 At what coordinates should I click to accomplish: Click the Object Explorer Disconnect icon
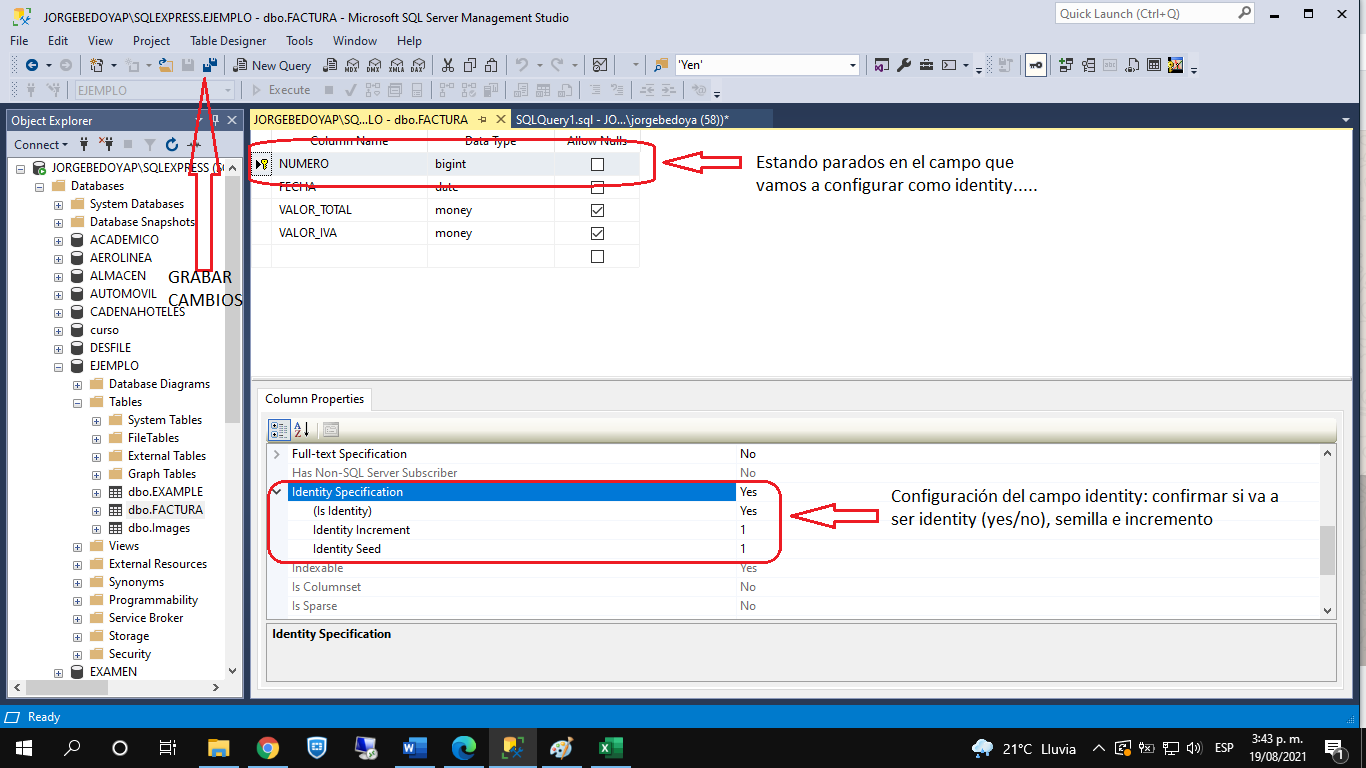point(105,144)
